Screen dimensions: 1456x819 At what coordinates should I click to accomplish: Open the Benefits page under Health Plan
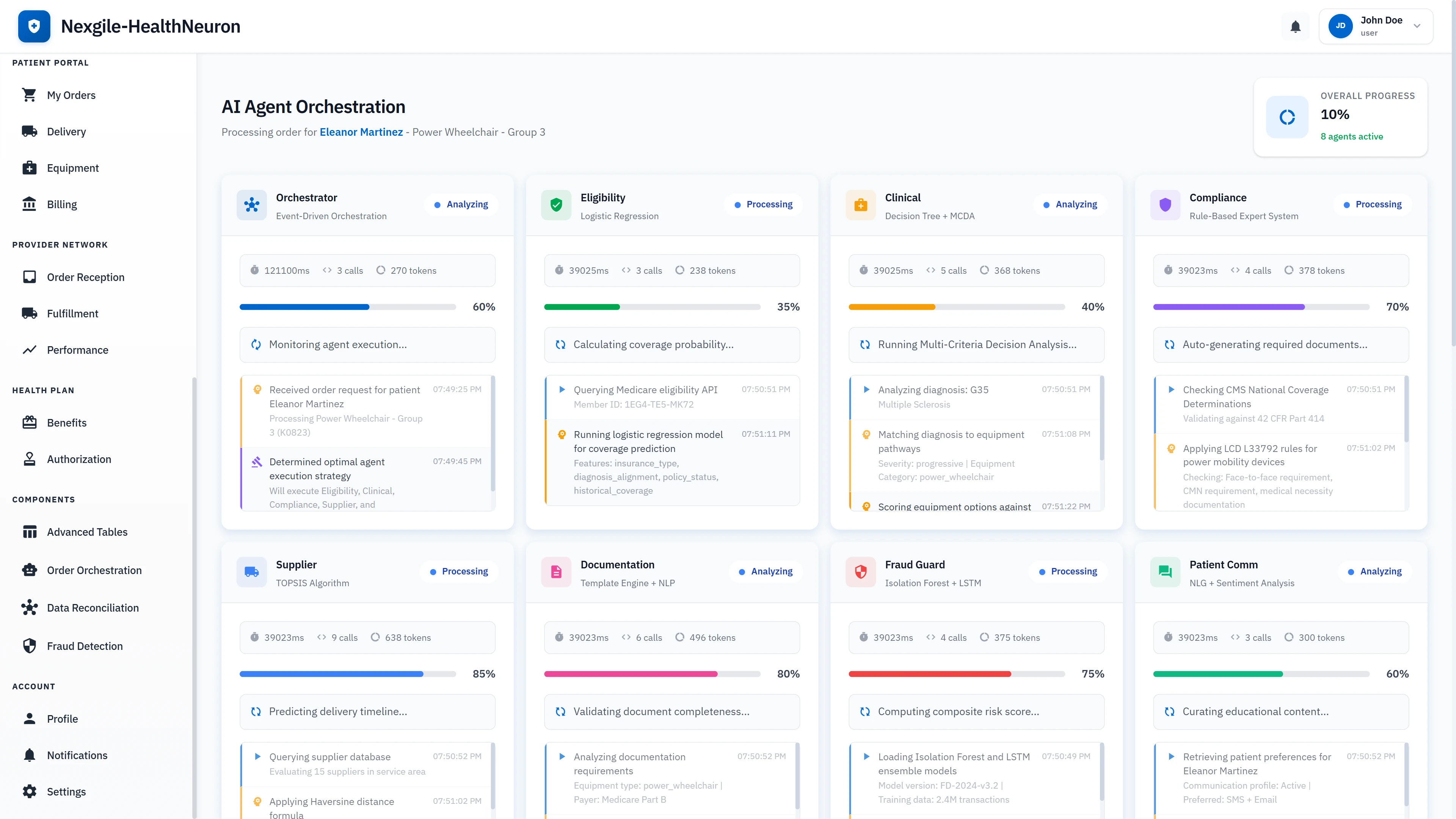[x=66, y=422]
